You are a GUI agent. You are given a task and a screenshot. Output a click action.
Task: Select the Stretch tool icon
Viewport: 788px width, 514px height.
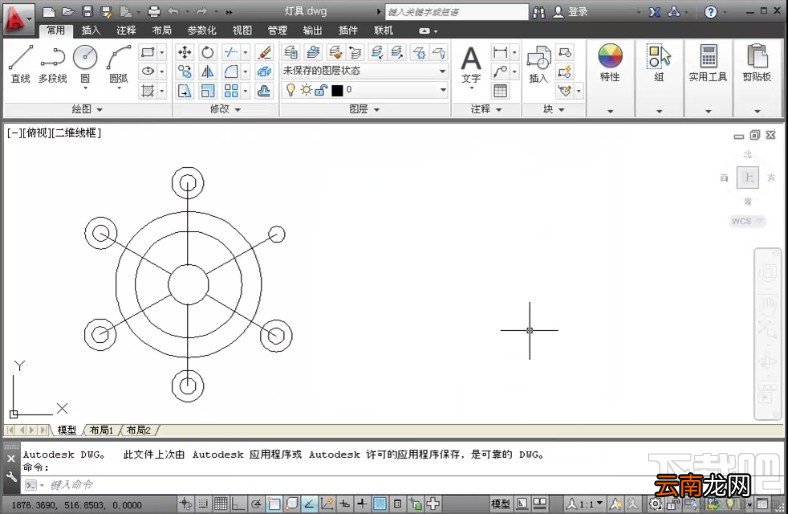pyautogui.click(x=184, y=91)
